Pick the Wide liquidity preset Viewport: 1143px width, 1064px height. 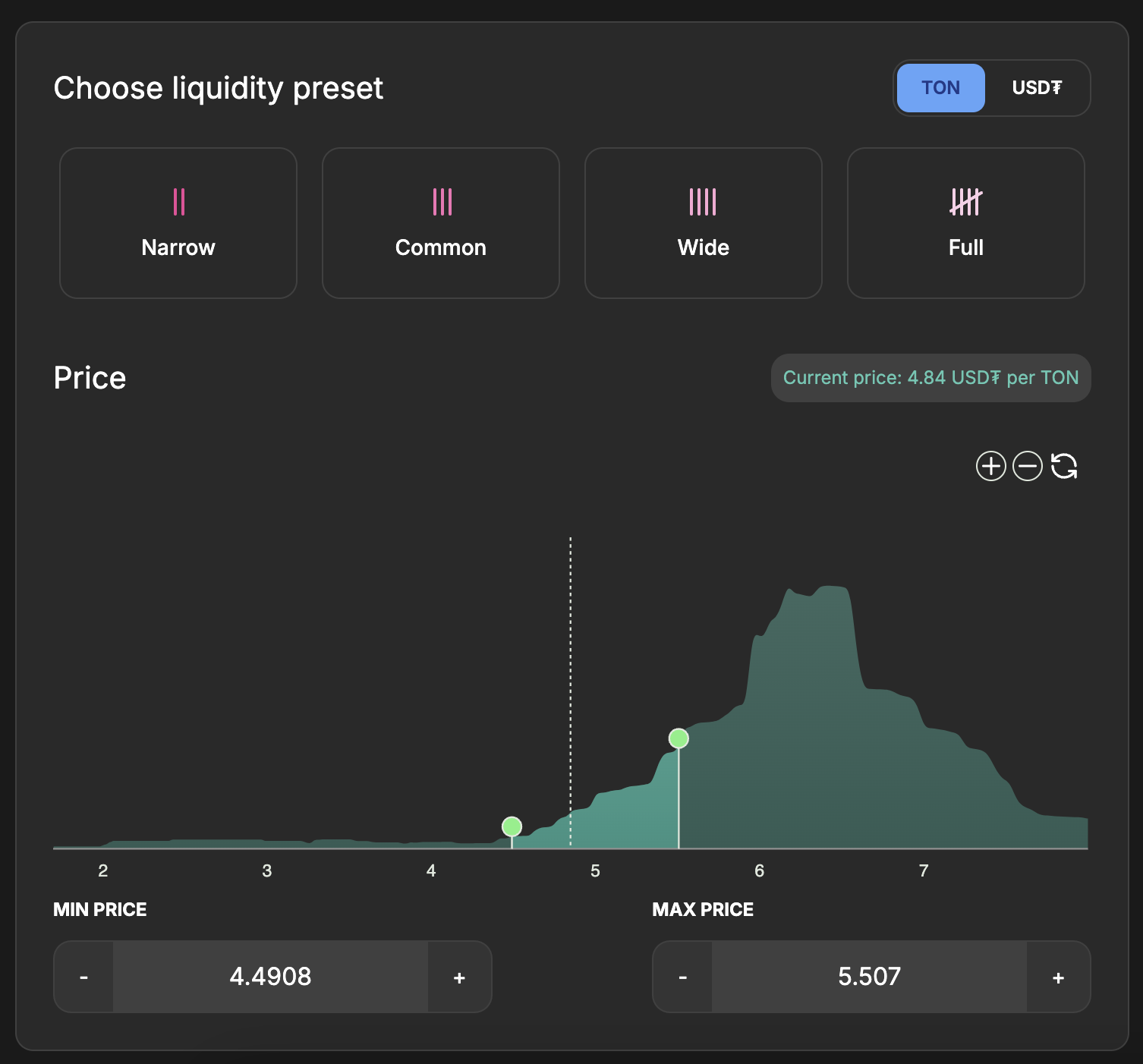point(704,223)
